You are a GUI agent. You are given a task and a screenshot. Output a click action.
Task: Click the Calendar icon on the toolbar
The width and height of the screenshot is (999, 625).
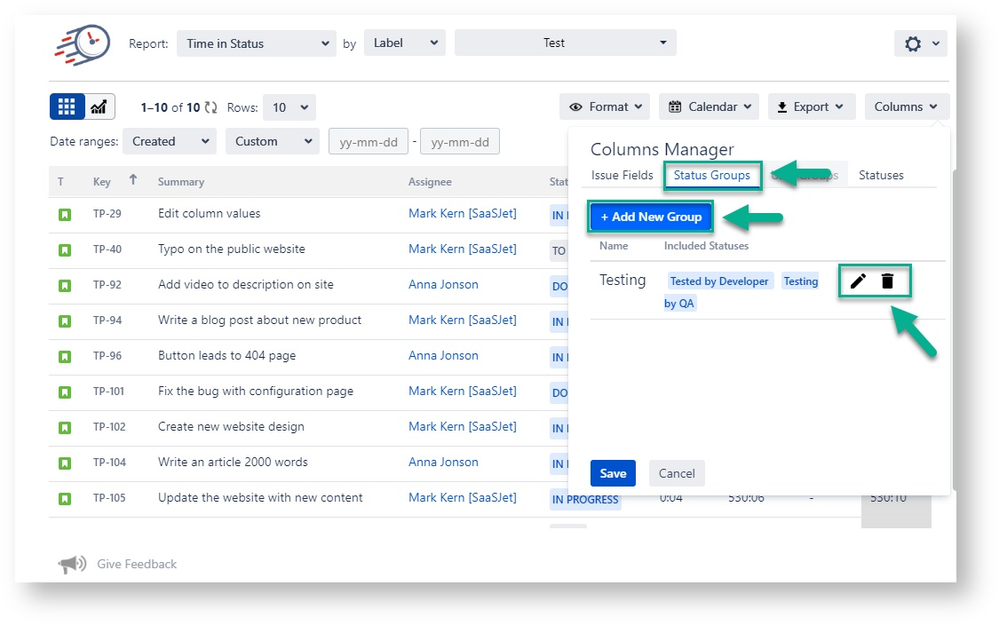[673, 106]
